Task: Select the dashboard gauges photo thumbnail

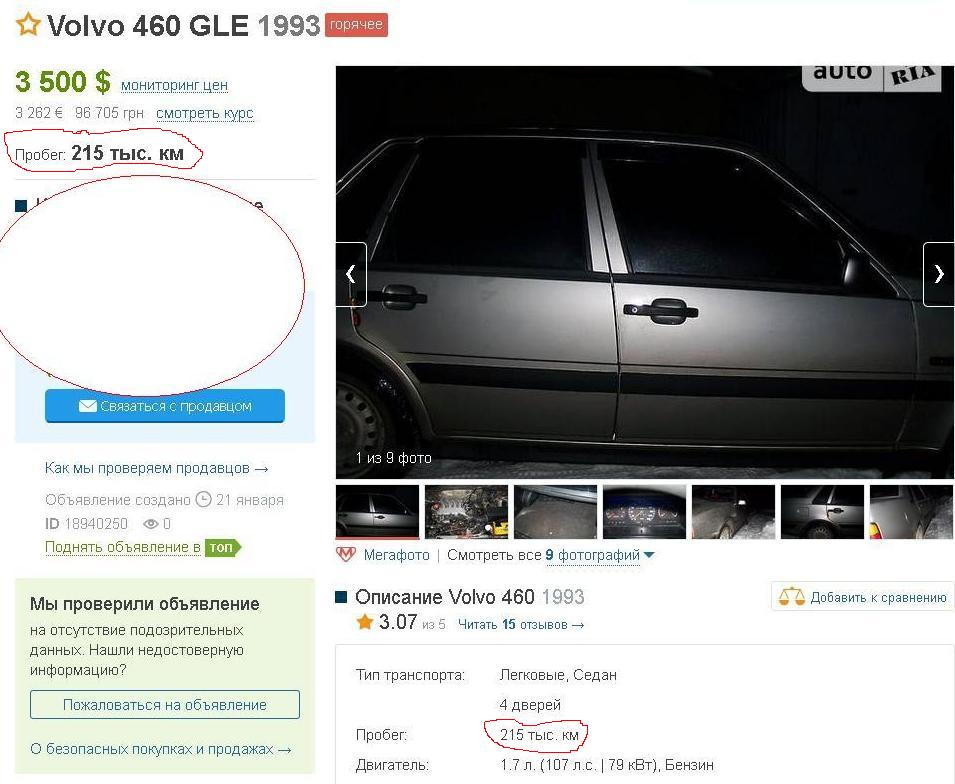Action: pyautogui.click(x=644, y=512)
